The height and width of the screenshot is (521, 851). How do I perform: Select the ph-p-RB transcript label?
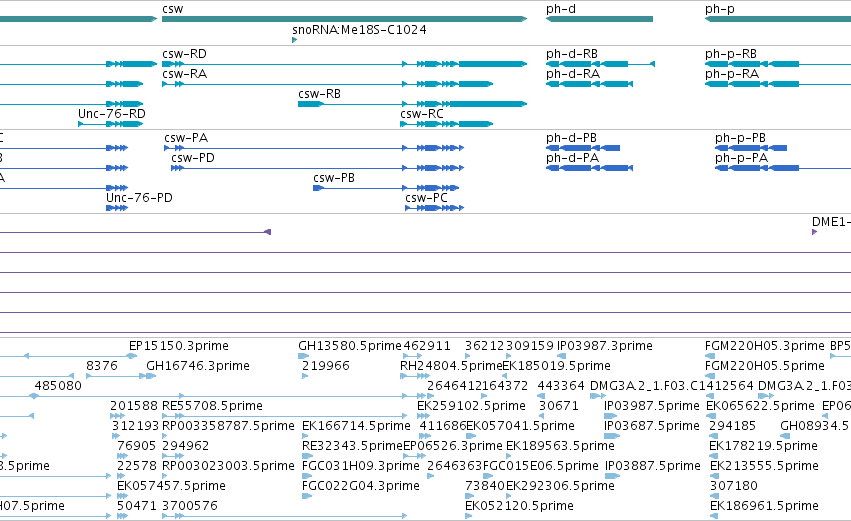coord(731,54)
